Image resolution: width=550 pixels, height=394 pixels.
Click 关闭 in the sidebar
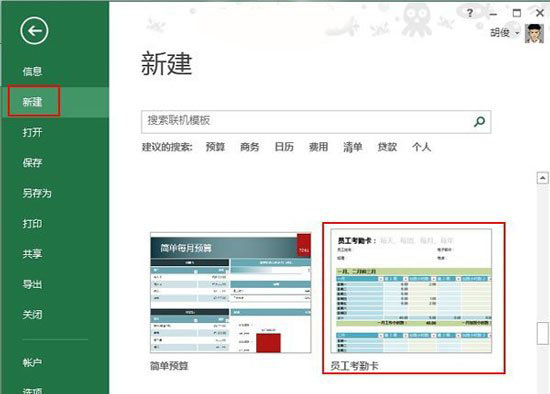pyautogui.click(x=32, y=315)
